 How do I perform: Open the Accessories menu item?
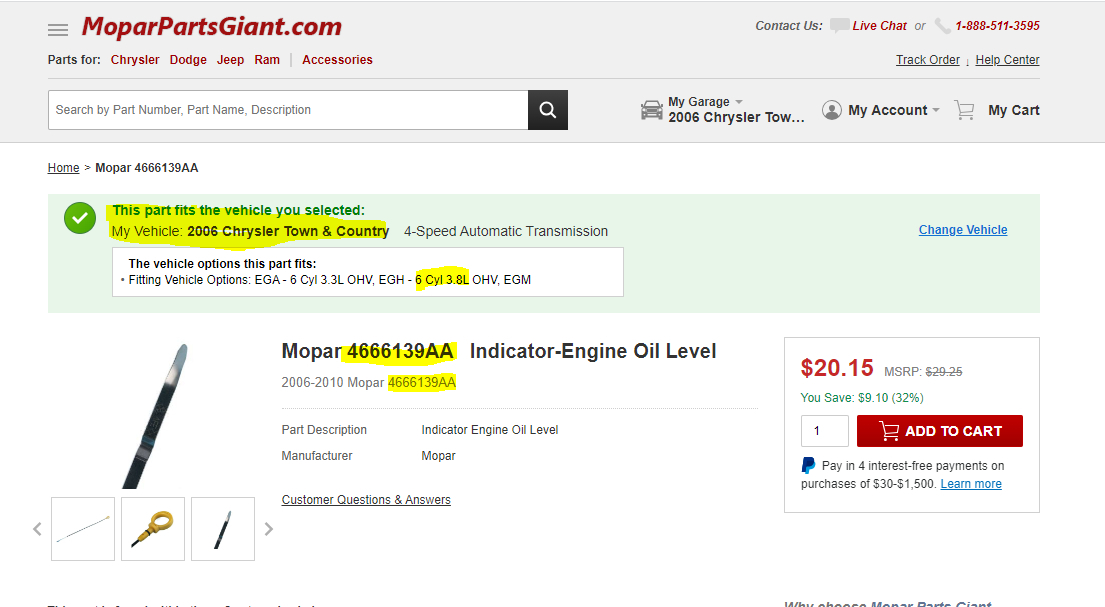tap(337, 60)
